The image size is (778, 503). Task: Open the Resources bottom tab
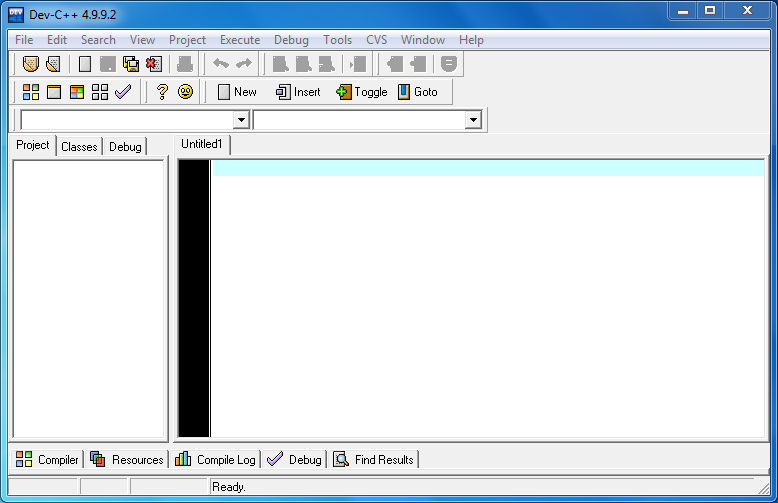click(127, 460)
